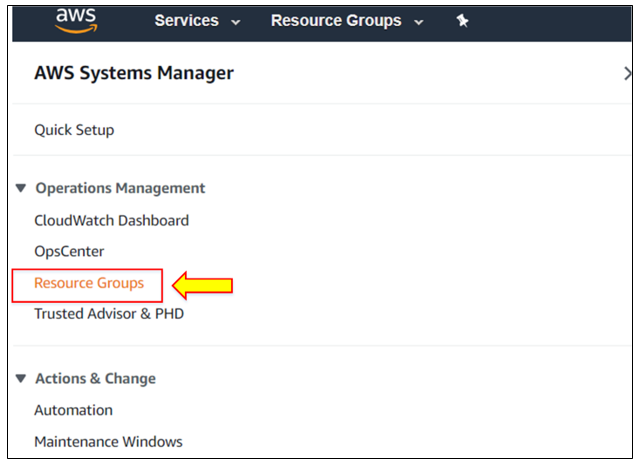This screenshot has width=641, height=467.
Task: Open Automation in Actions & Change
Action: [74, 410]
